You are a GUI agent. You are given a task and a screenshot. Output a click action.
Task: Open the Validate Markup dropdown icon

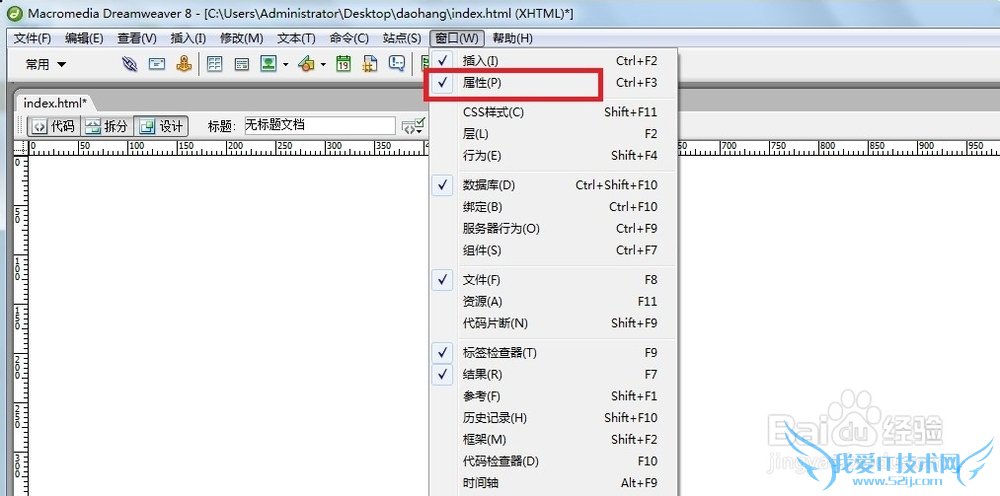tap(413, 126)
